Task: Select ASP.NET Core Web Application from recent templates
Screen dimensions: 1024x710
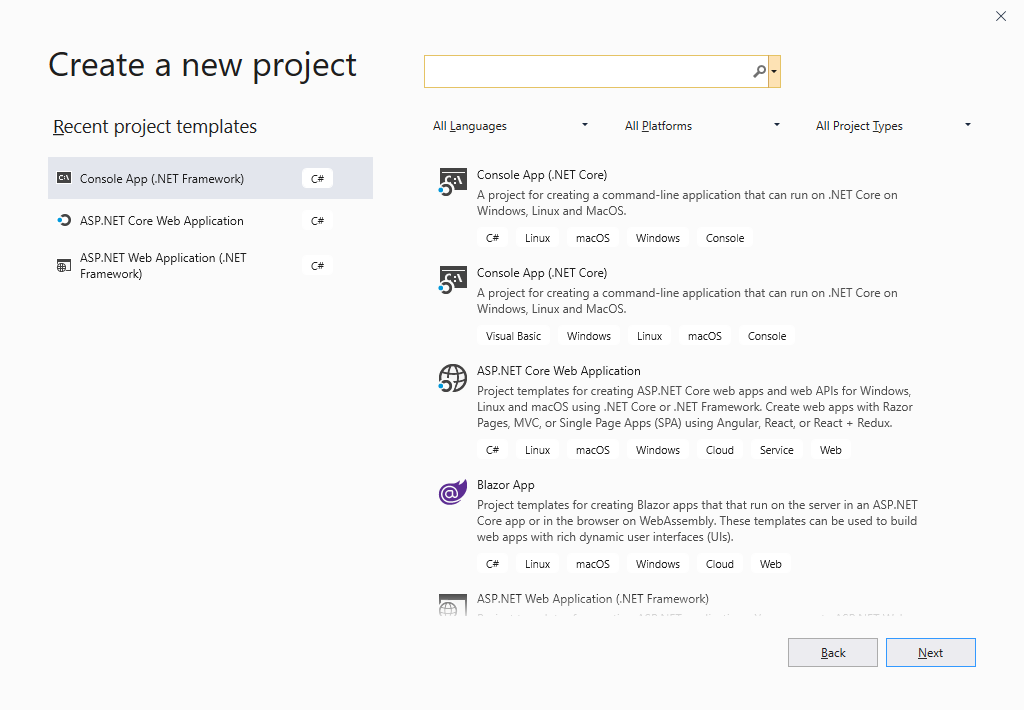Action: click(210, 220)
